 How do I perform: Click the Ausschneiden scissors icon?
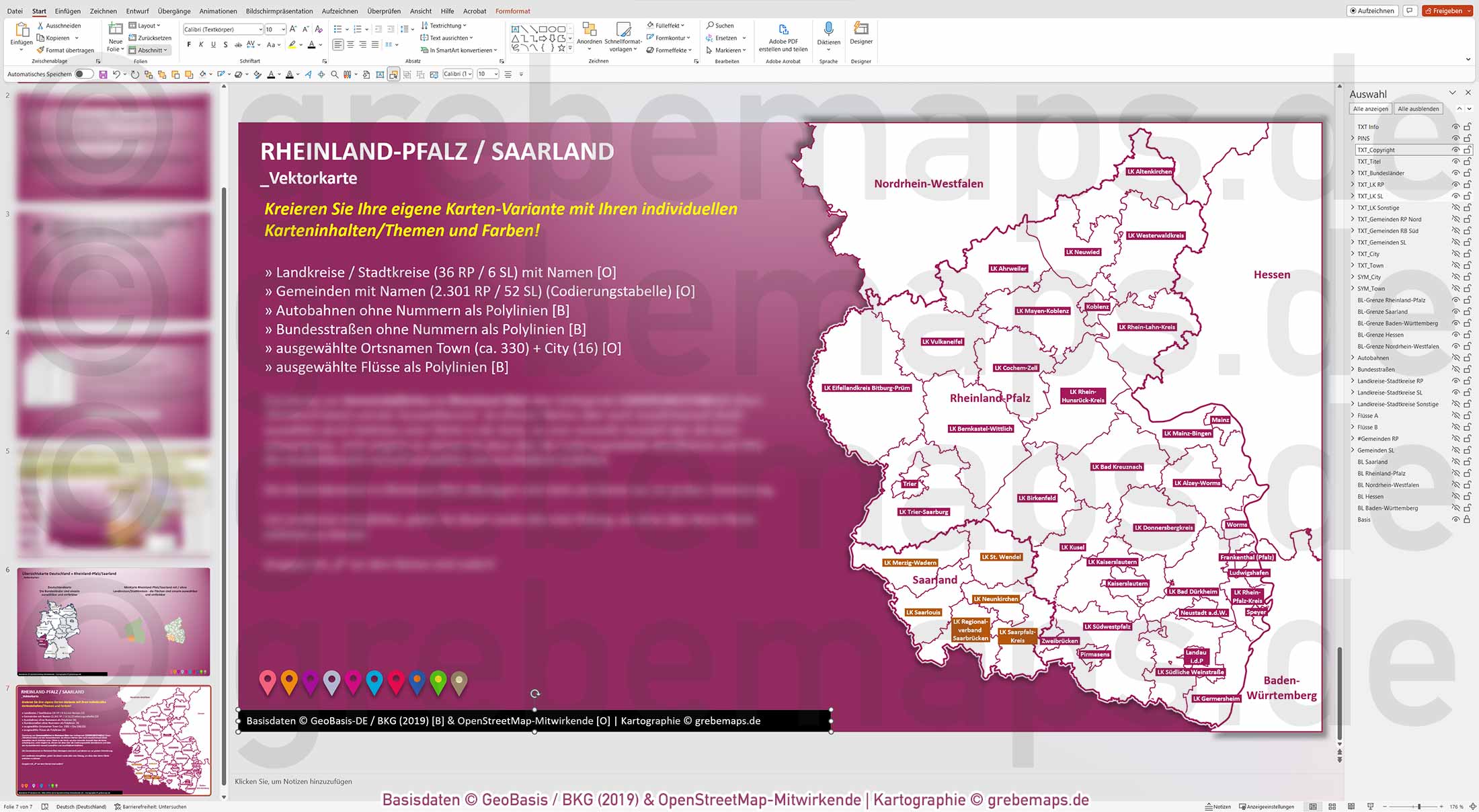pyautogui.click(x=42, y=25)
